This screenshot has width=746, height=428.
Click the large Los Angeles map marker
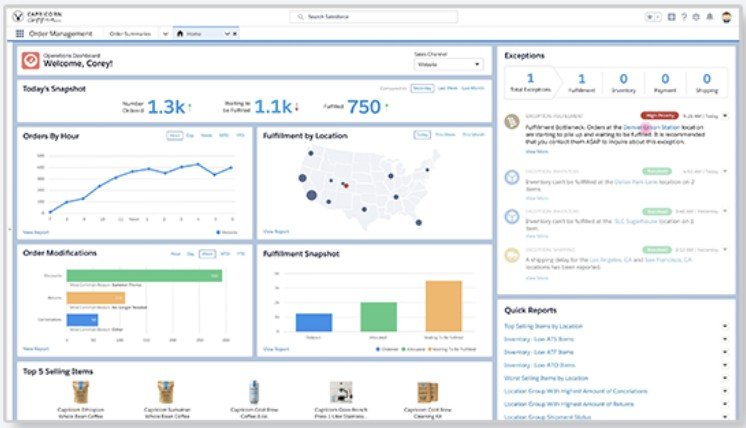point(312,195)
